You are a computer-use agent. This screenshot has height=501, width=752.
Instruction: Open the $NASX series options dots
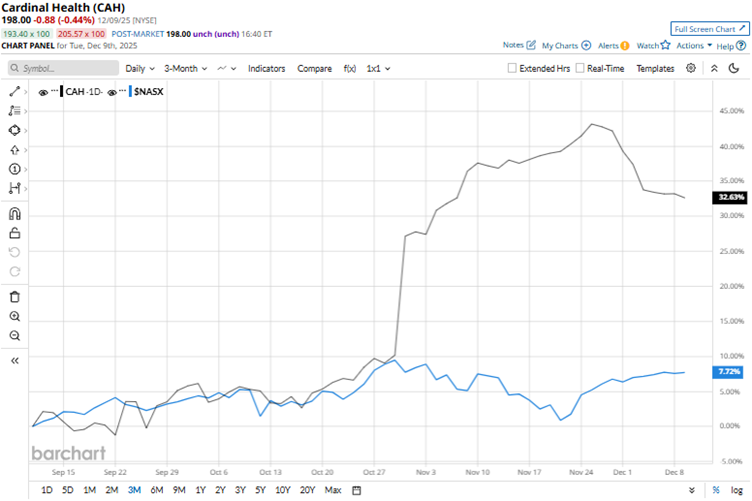tap(123, 90)
